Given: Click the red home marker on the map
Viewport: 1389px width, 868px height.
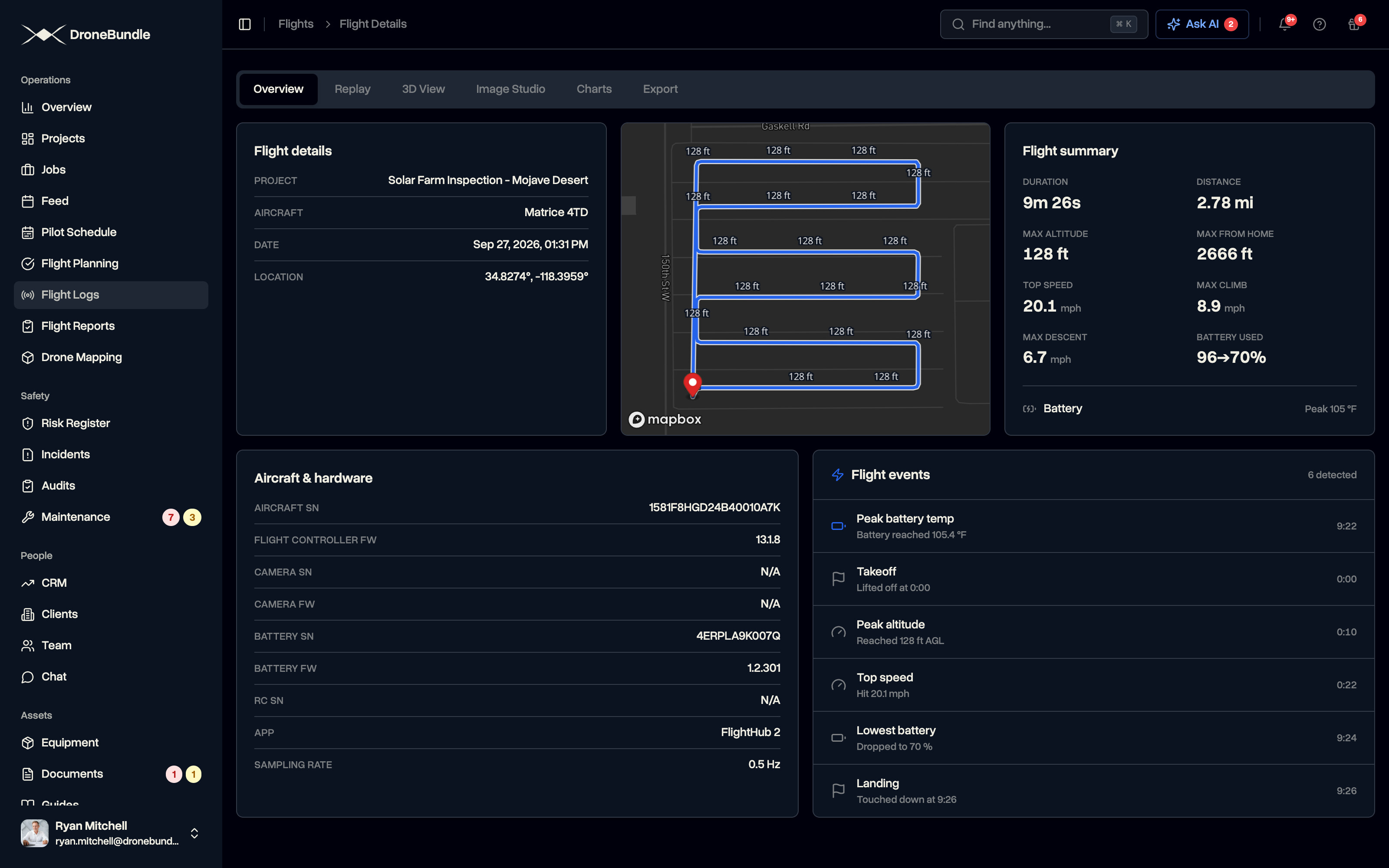Looking at the screenshot, I should pos(693,385).
